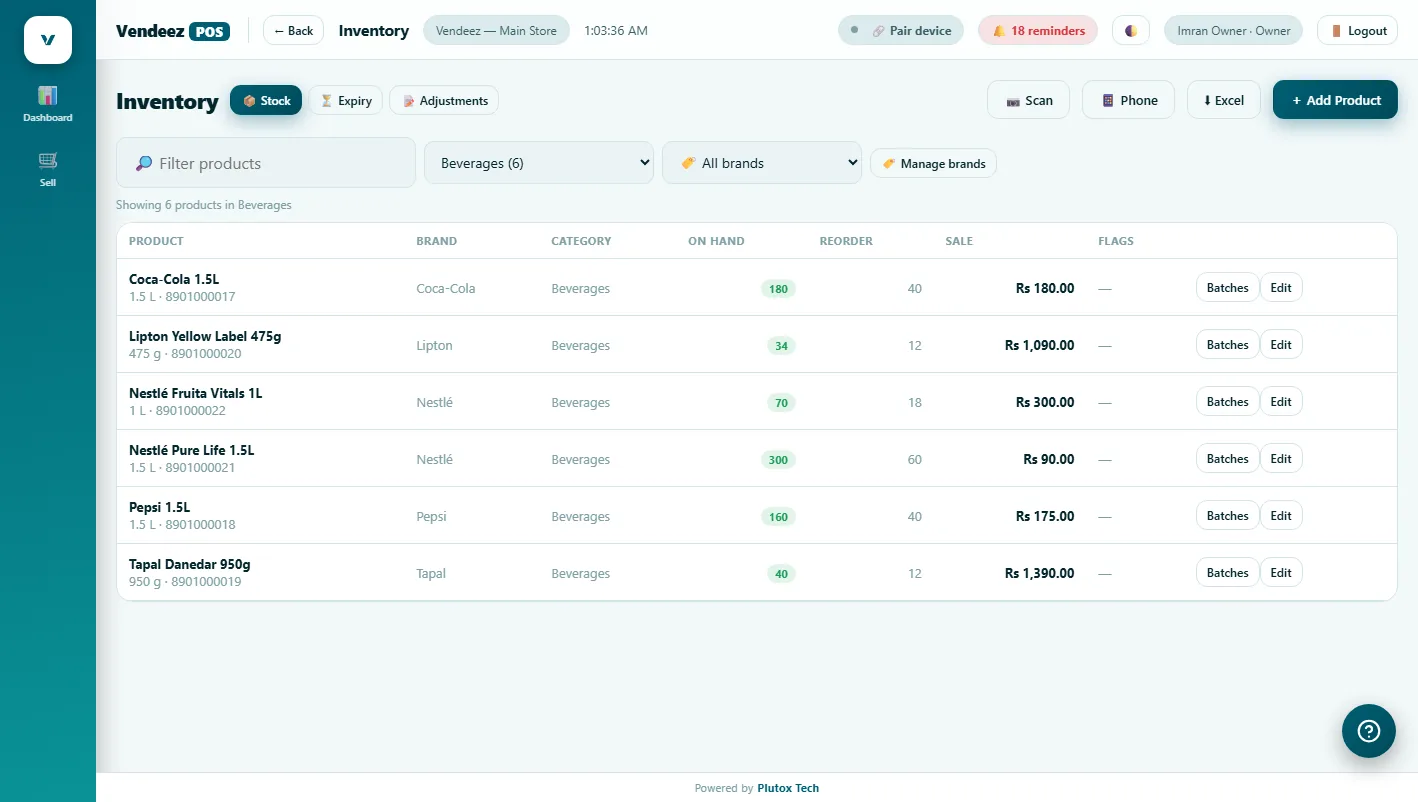Click the 300 on-hand stock badge
Image resolution: width=1418 pixels, height=802 pixels.
pos(778,460)
